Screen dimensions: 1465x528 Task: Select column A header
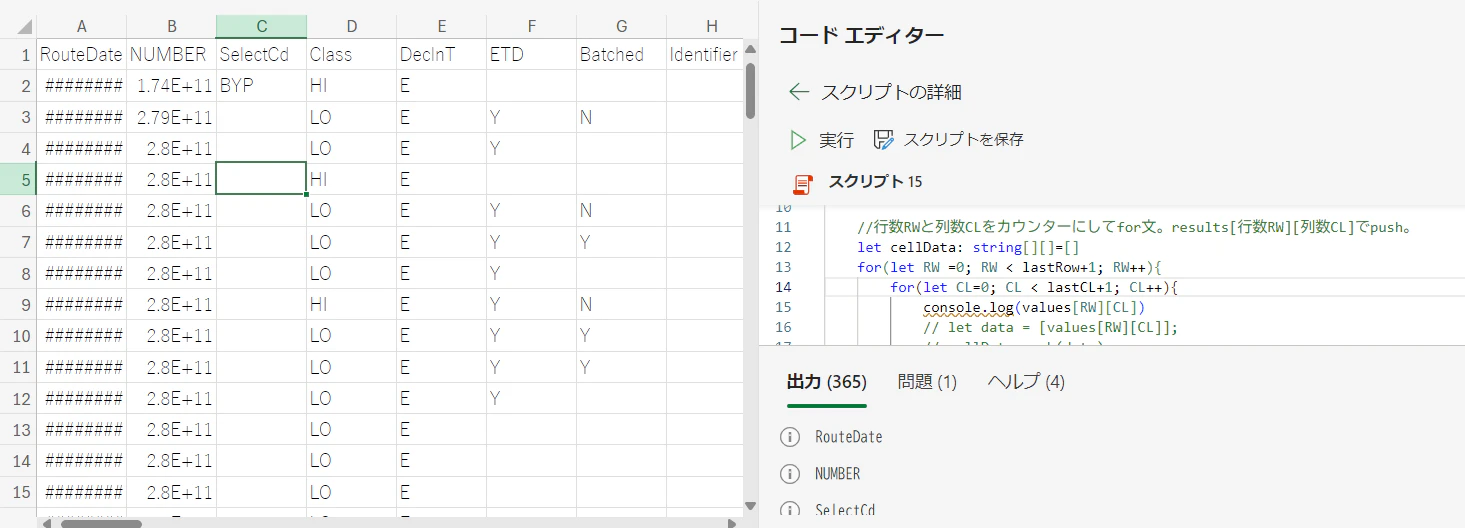point(81,27)
